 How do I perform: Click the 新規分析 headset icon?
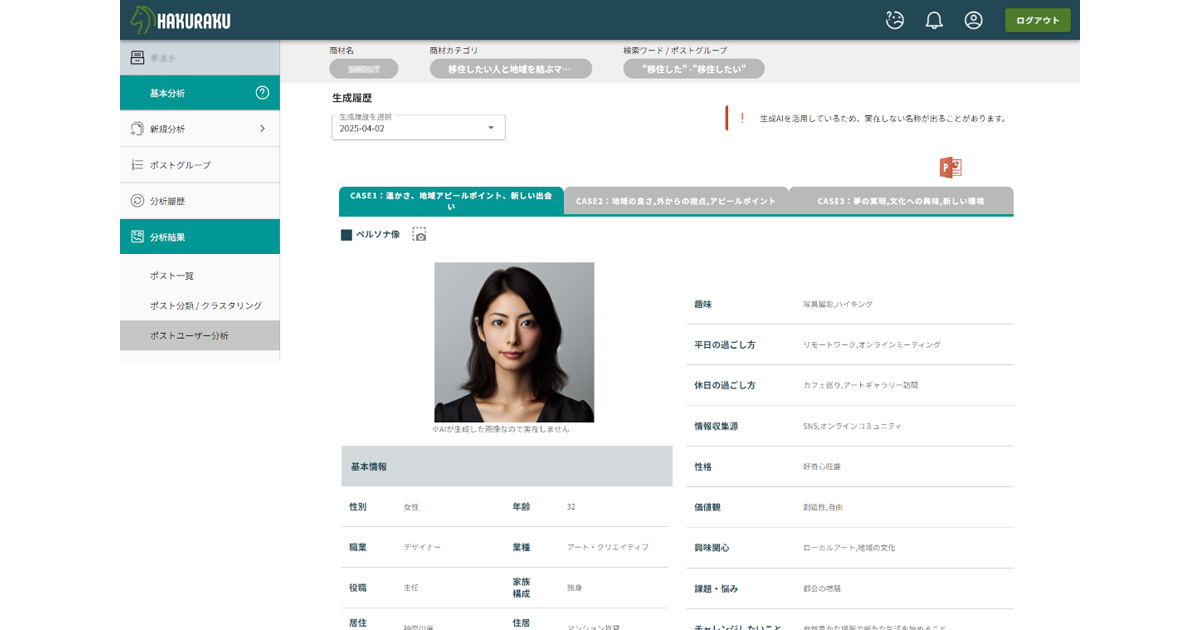tap(137, 129)
